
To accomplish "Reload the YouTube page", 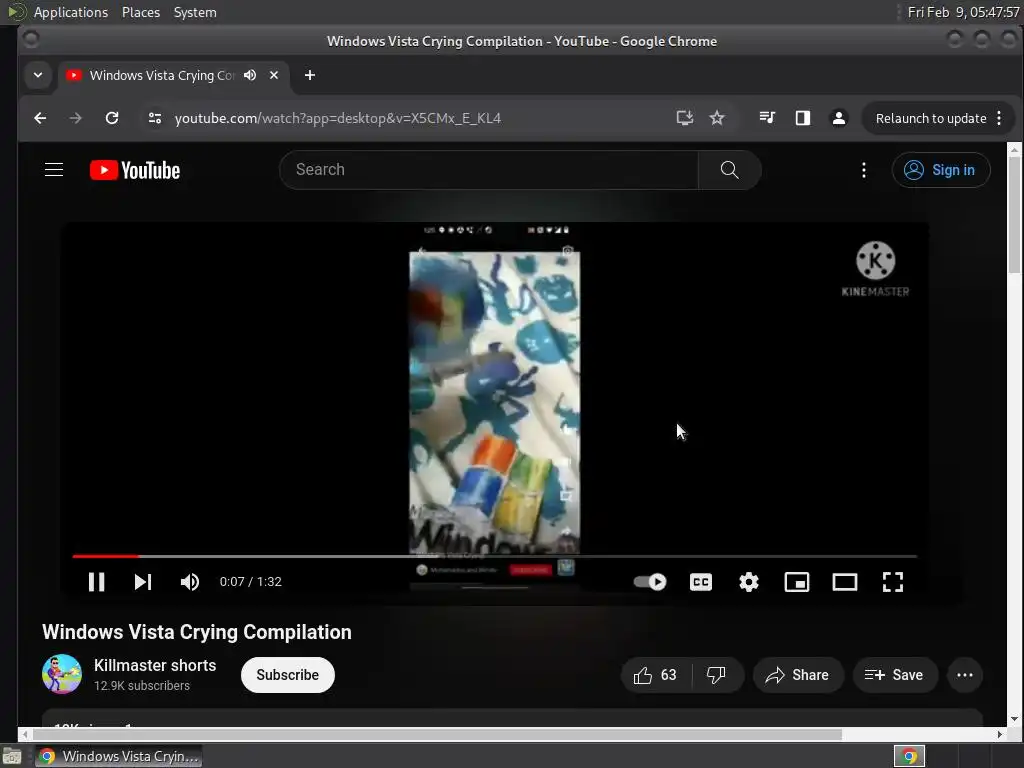I will tap(112, 118).
